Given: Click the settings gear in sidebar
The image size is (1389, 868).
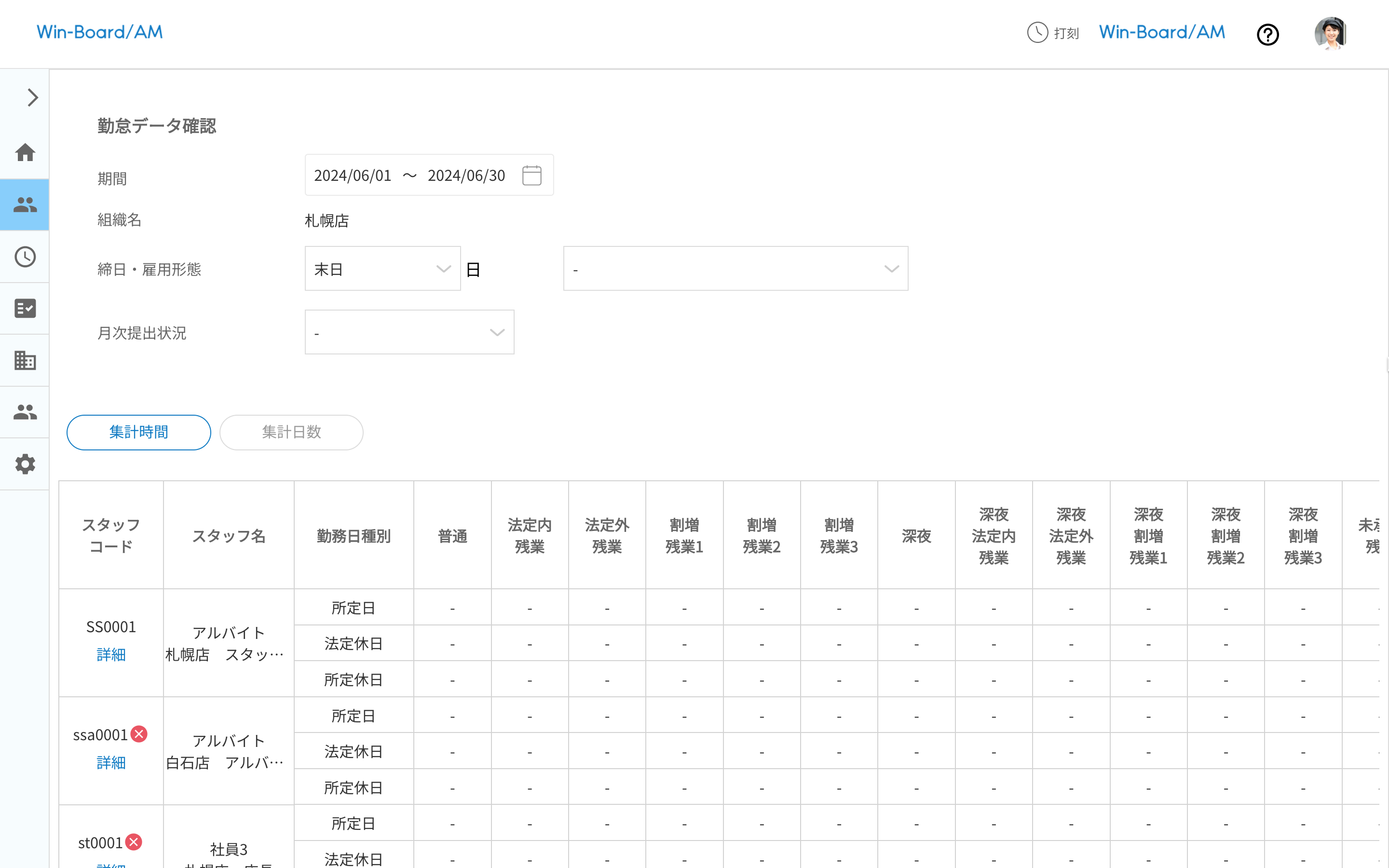Looking at the screenshot, I should [x=25, y=464].
